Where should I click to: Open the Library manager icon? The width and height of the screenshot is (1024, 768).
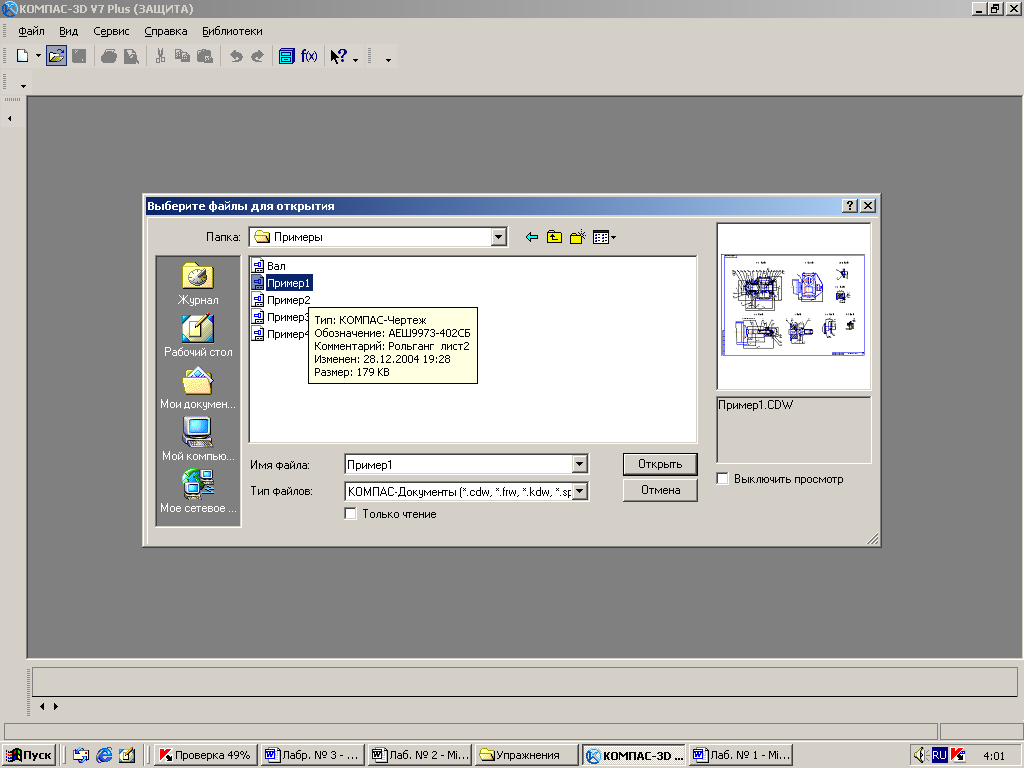coord(287,56)
